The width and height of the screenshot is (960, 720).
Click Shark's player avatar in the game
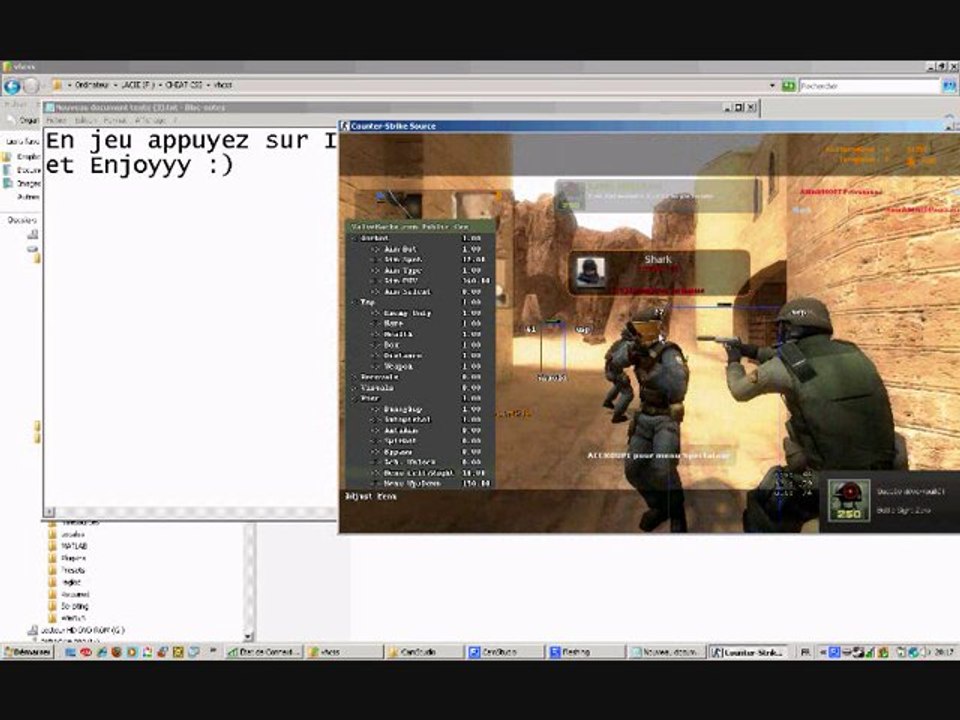coord(591,272)
